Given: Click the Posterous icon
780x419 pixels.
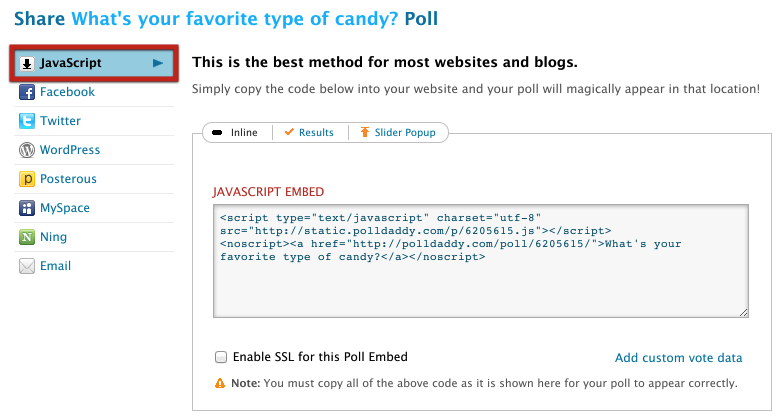Looking at the screenshot, I should pyautogui.click(x=28, y=179).
